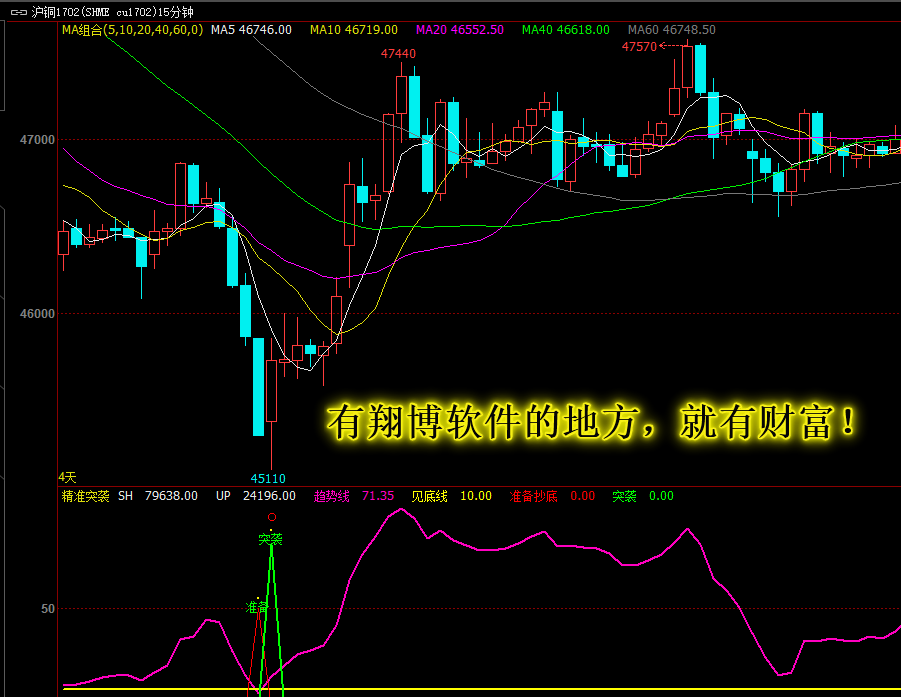
Task: Click the UP 24196.00 indicator value
Action: click(256, 496)
